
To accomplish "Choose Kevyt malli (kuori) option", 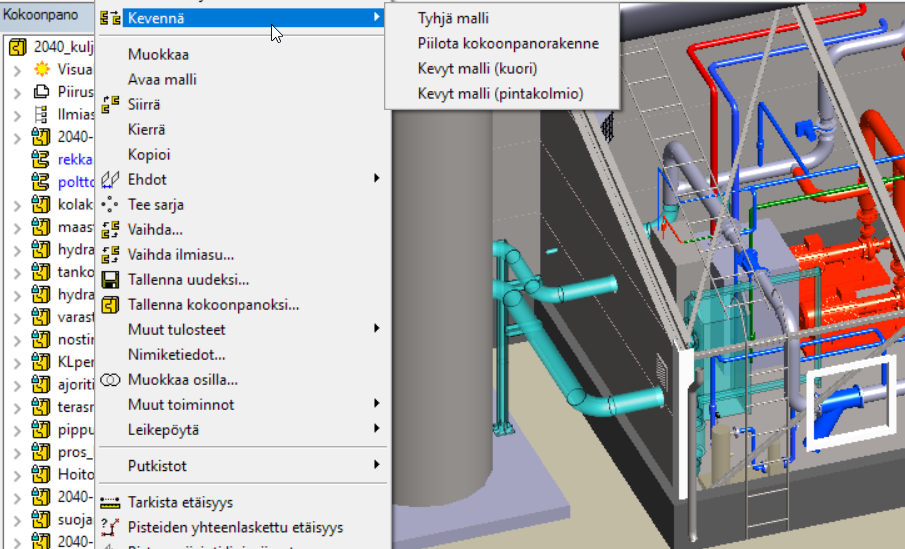I will [x=477, y=69].
